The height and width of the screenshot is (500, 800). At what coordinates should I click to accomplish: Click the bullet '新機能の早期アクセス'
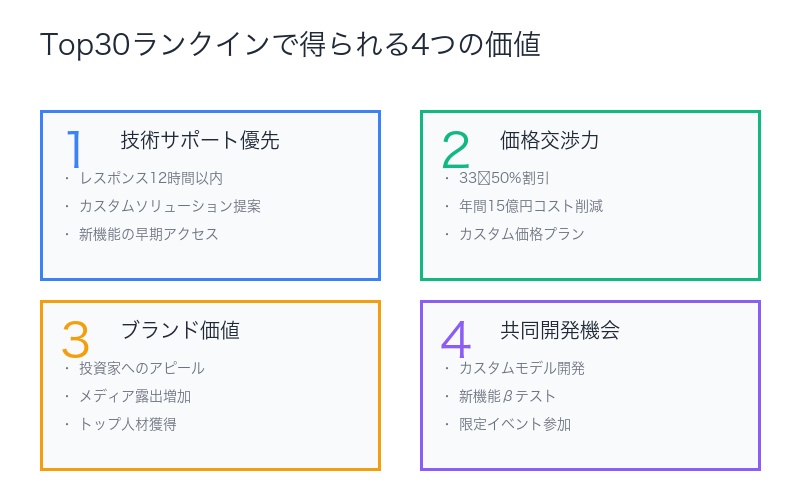(149, 234)
